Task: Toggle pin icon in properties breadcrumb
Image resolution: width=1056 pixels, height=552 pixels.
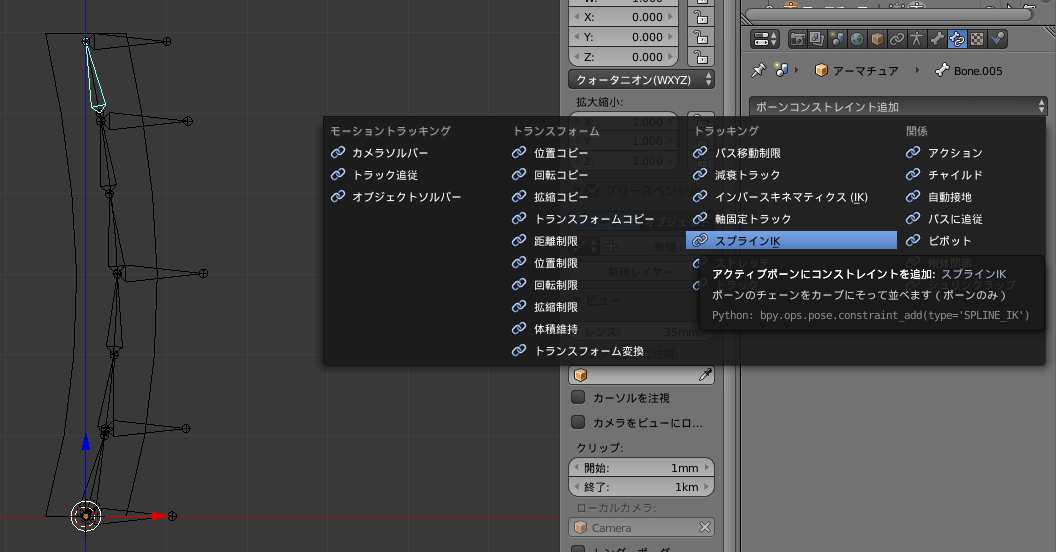Action: [759, 70]
